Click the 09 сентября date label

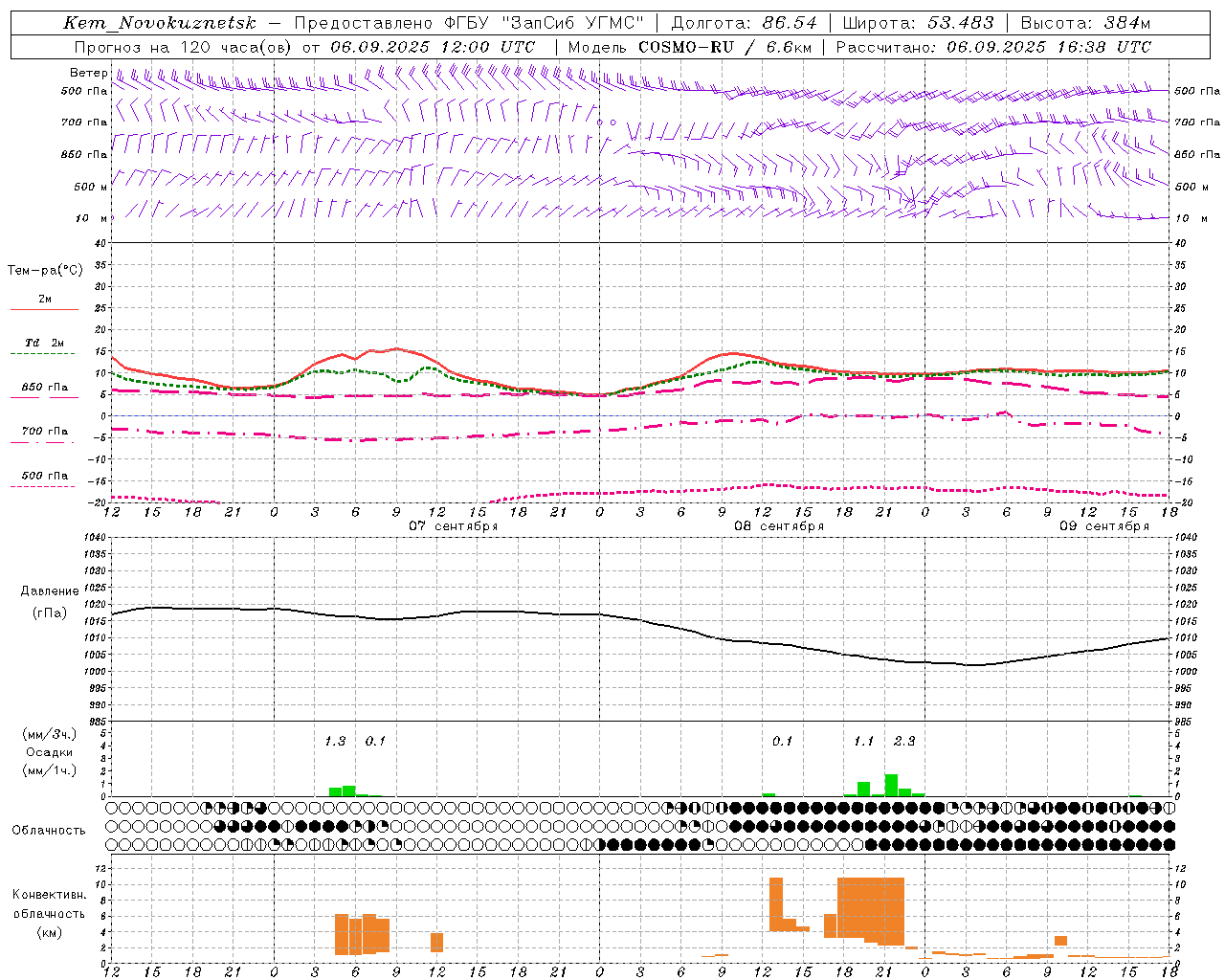(x=1104, y=526)
